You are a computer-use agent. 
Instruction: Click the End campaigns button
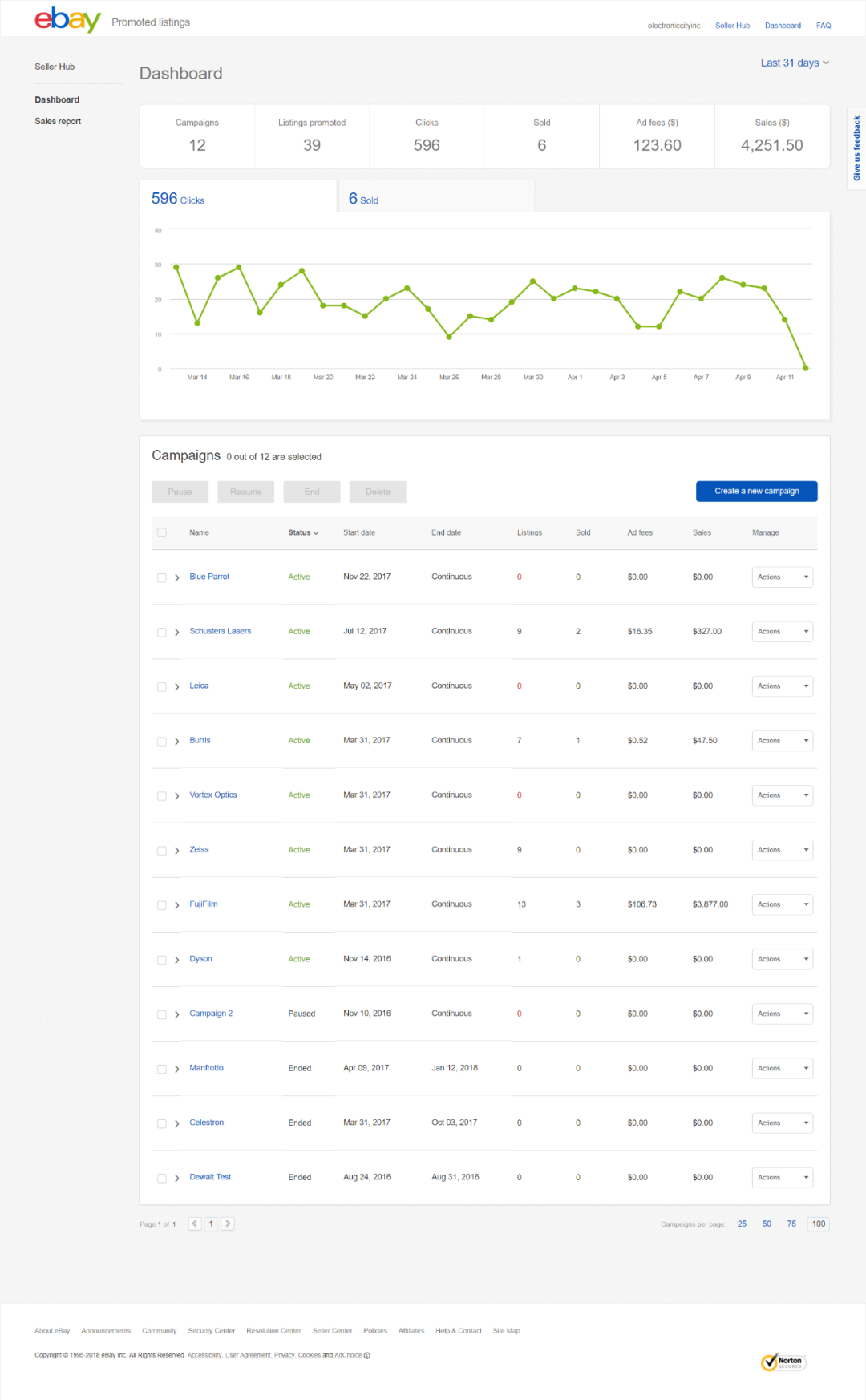(x=312, y=492)
